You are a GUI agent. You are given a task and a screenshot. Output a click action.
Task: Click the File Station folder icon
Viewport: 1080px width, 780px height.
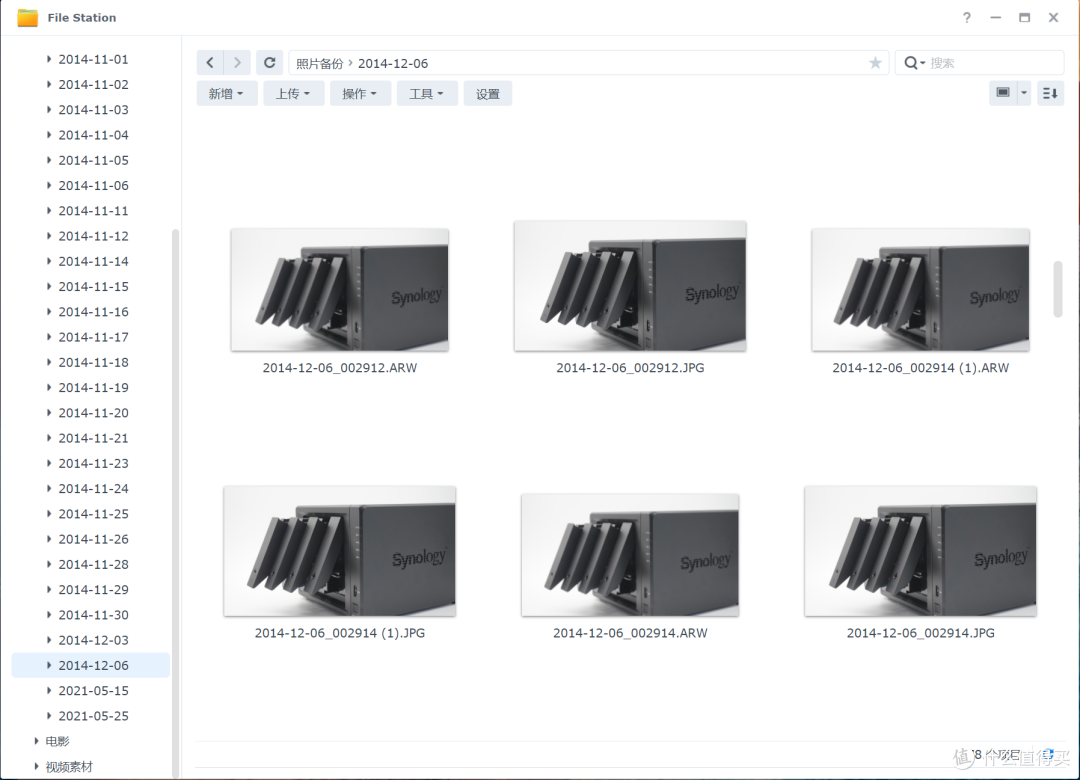tap(28, 18)
